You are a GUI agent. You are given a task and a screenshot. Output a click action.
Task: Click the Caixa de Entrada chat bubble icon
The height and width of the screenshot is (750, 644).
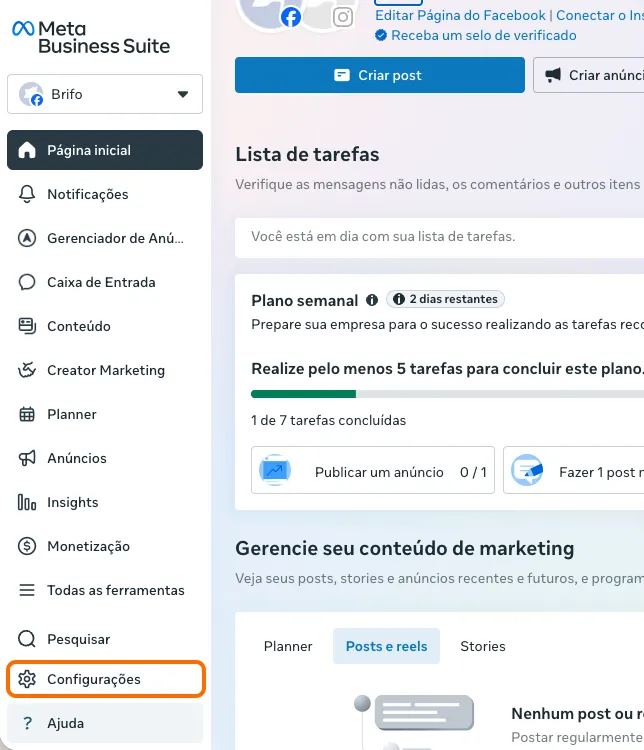point(27,282)
